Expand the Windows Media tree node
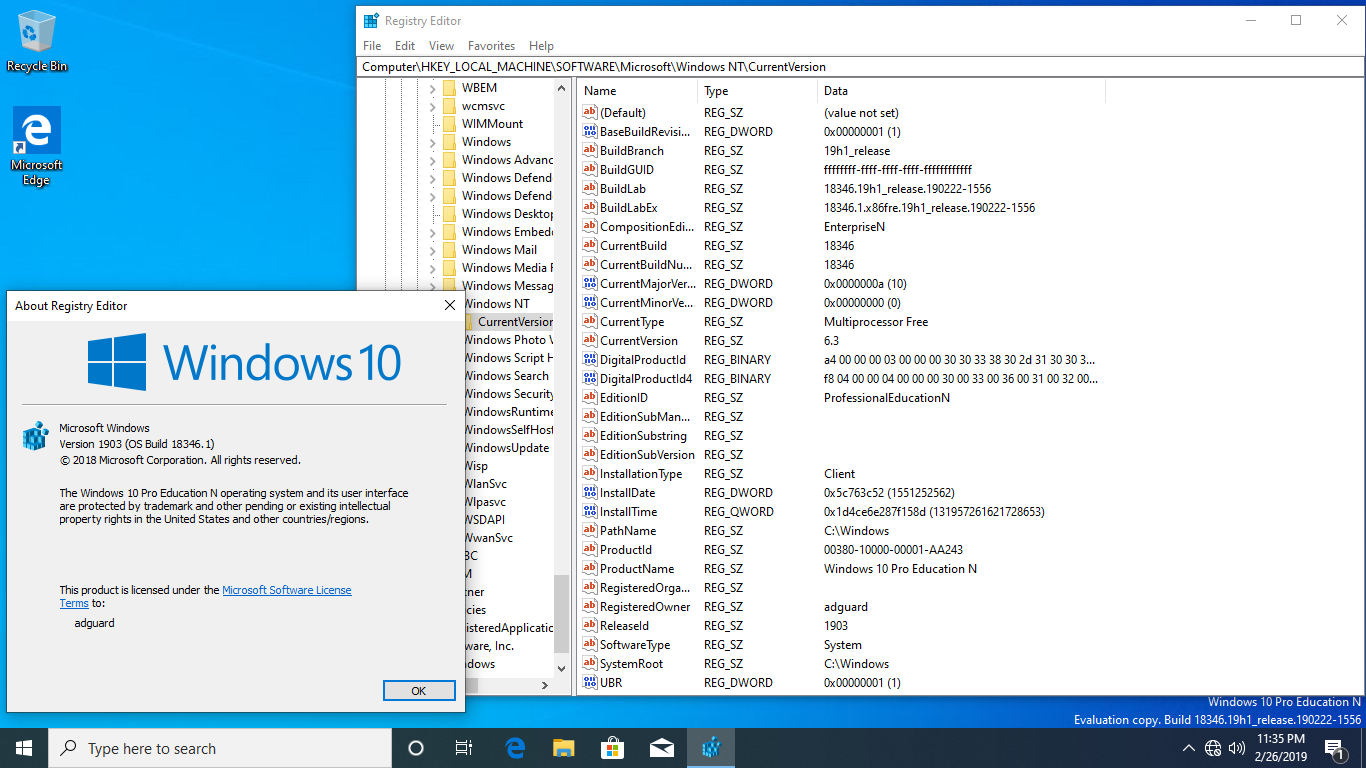 click(433, 268)
